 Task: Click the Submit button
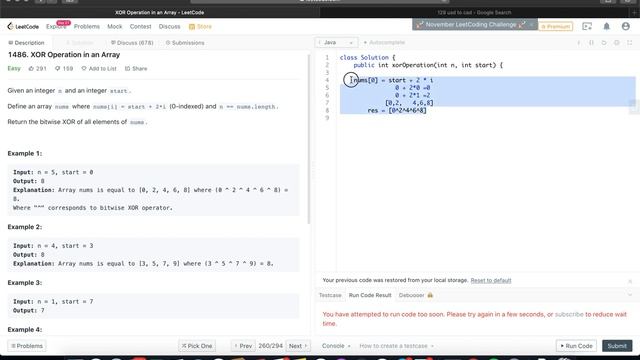click(x=617, y=346)
